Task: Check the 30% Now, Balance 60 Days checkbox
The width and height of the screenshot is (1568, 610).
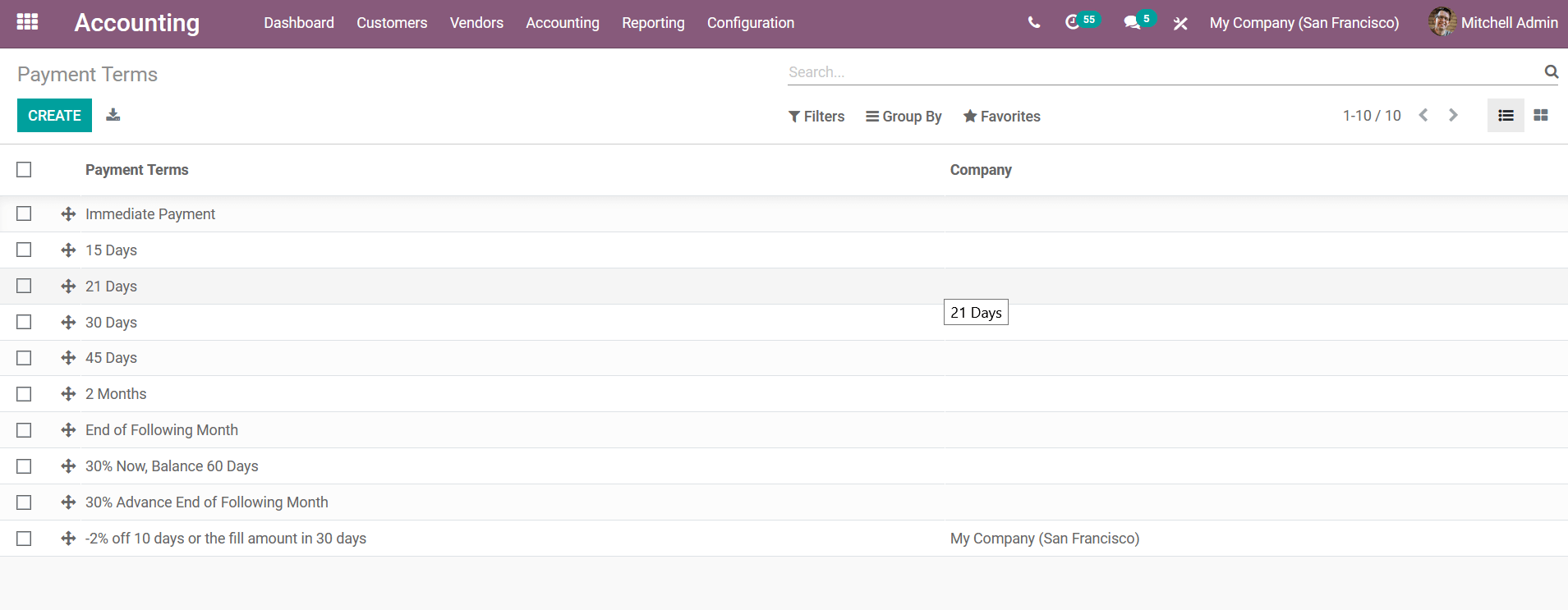Action: coord(24,466)
